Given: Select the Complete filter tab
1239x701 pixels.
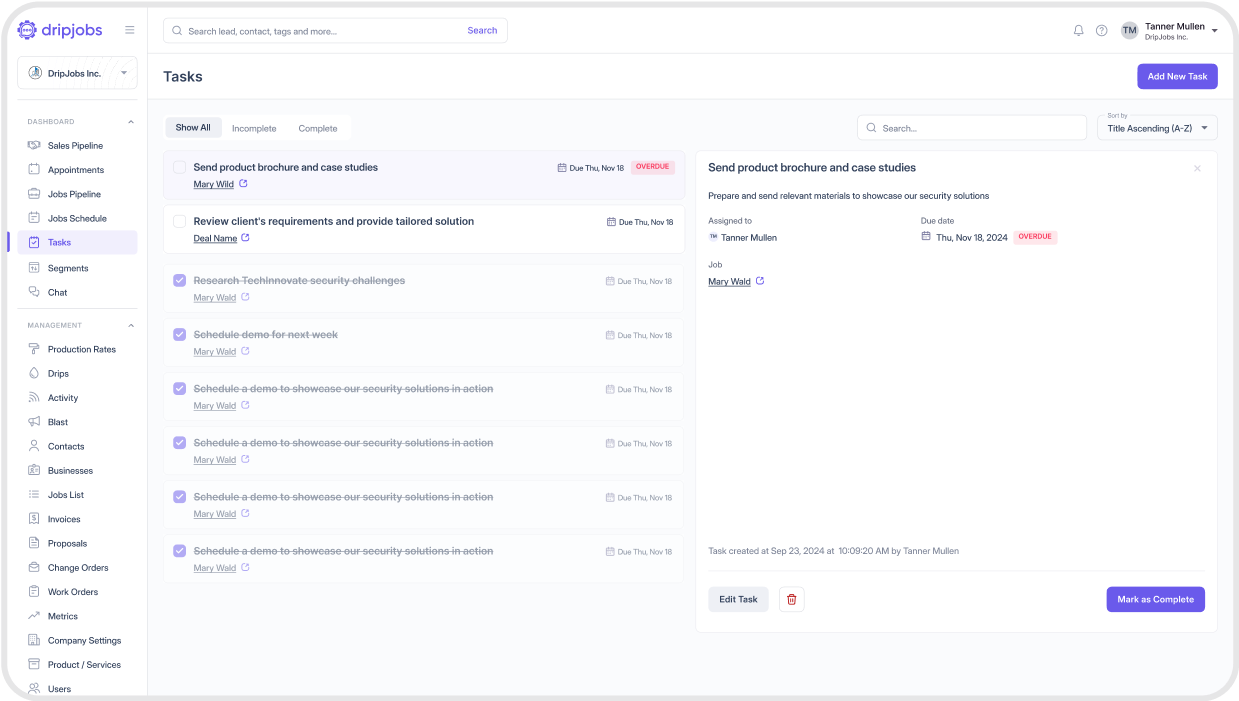Looking at the screenshot, I should coord(317,128).
